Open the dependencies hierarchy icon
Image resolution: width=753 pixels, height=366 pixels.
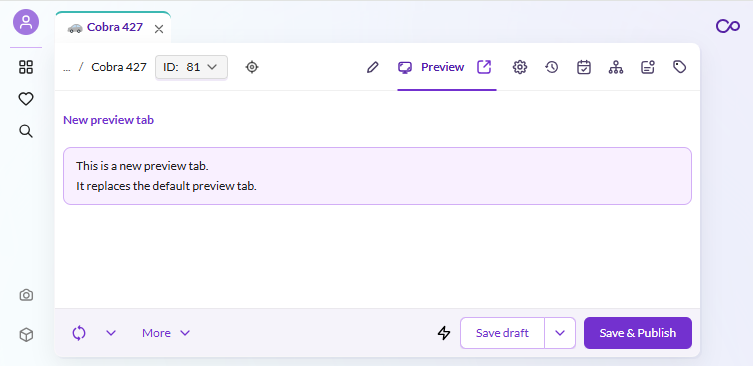(x=616, y=67)
